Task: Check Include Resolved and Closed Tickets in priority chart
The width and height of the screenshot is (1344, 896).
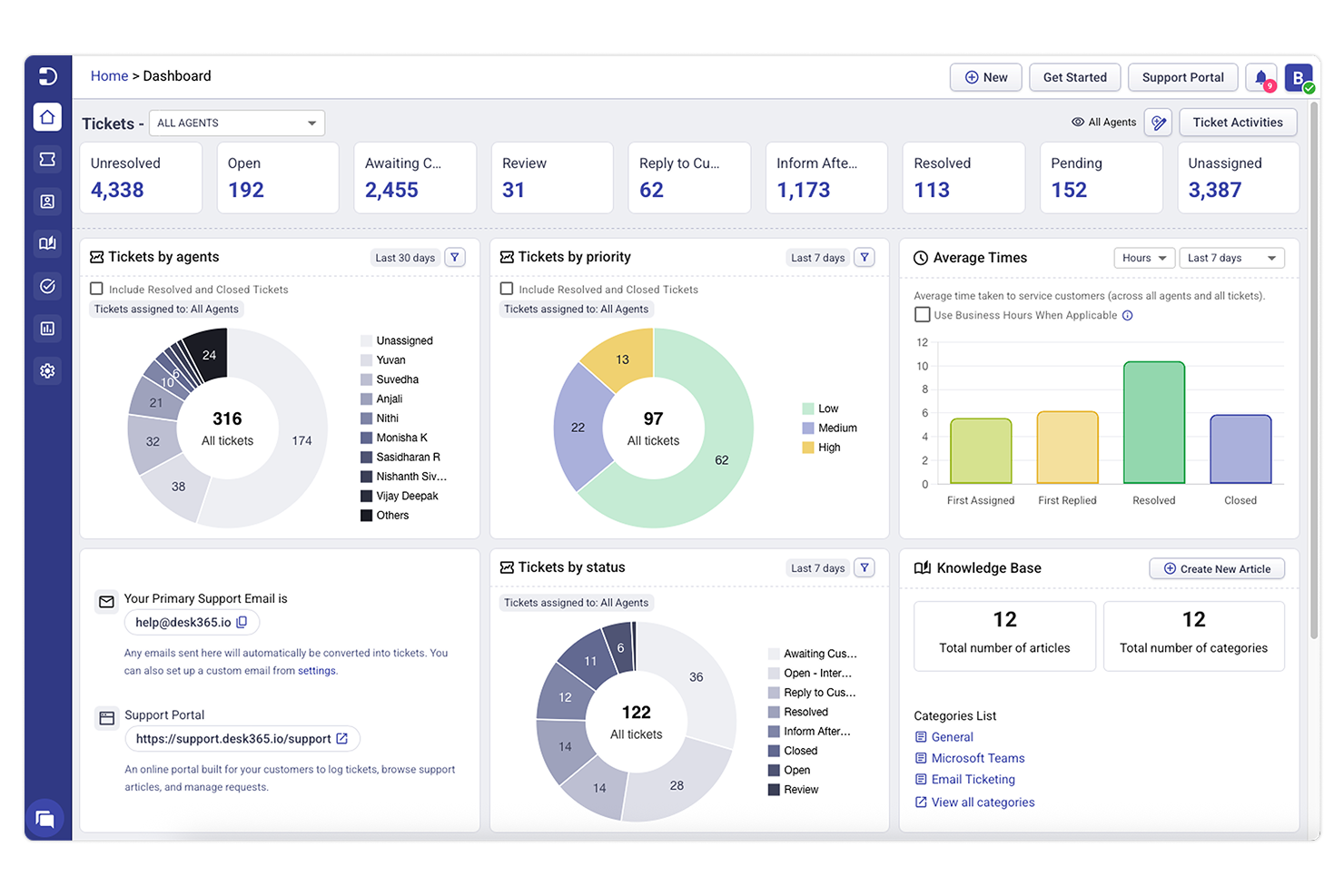Action: coord(506,289)
